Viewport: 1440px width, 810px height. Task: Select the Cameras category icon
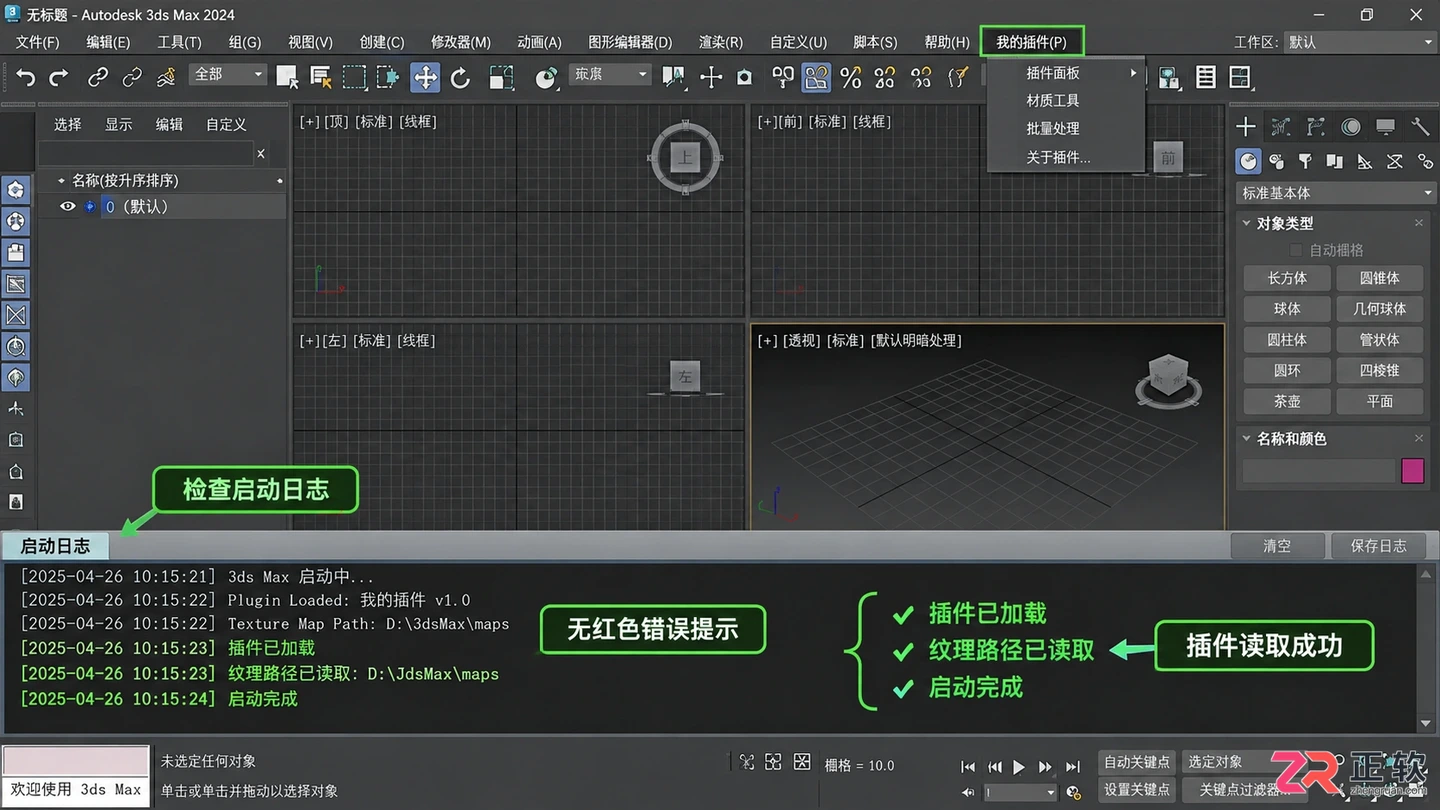[x=1334, y=161]
